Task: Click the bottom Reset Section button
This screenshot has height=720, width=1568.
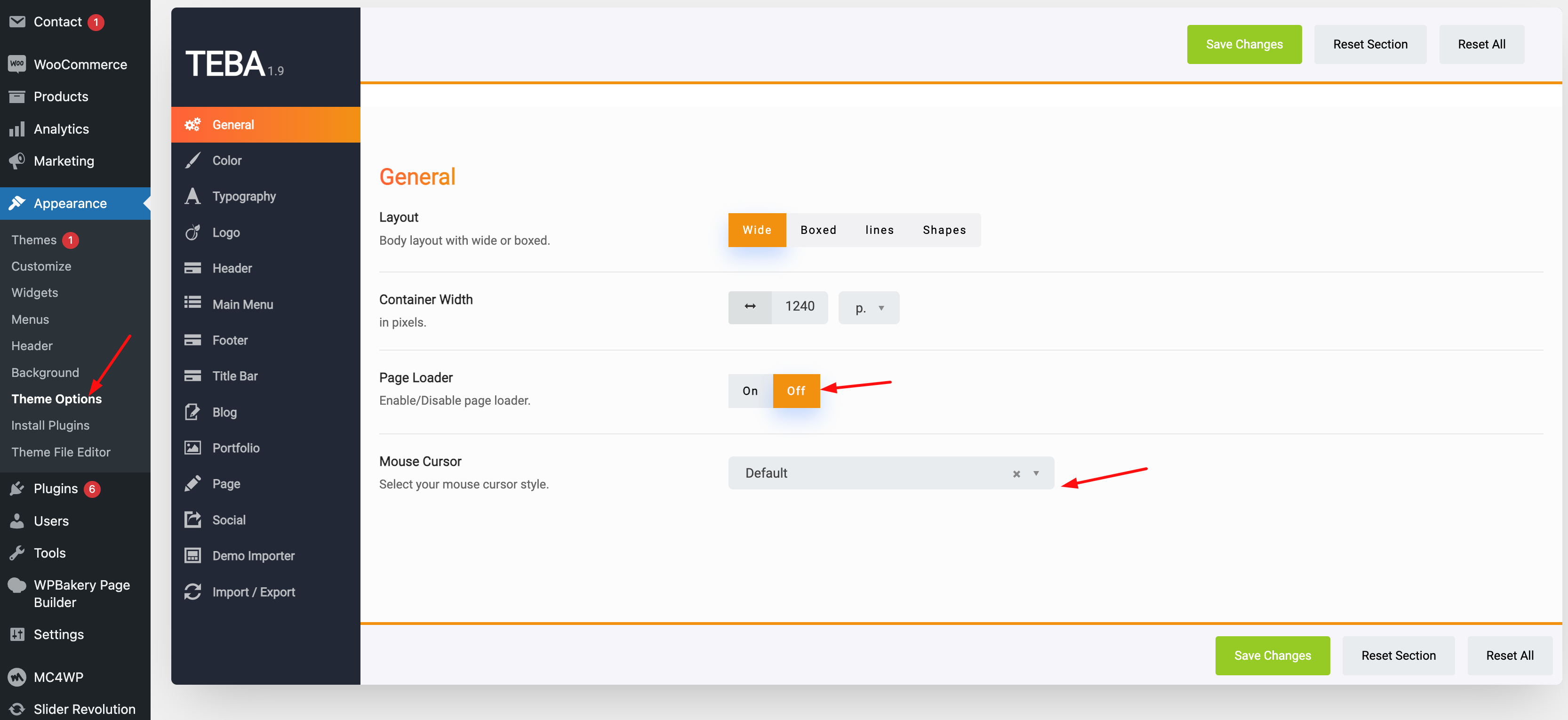Action: (x=1398, y=656)
